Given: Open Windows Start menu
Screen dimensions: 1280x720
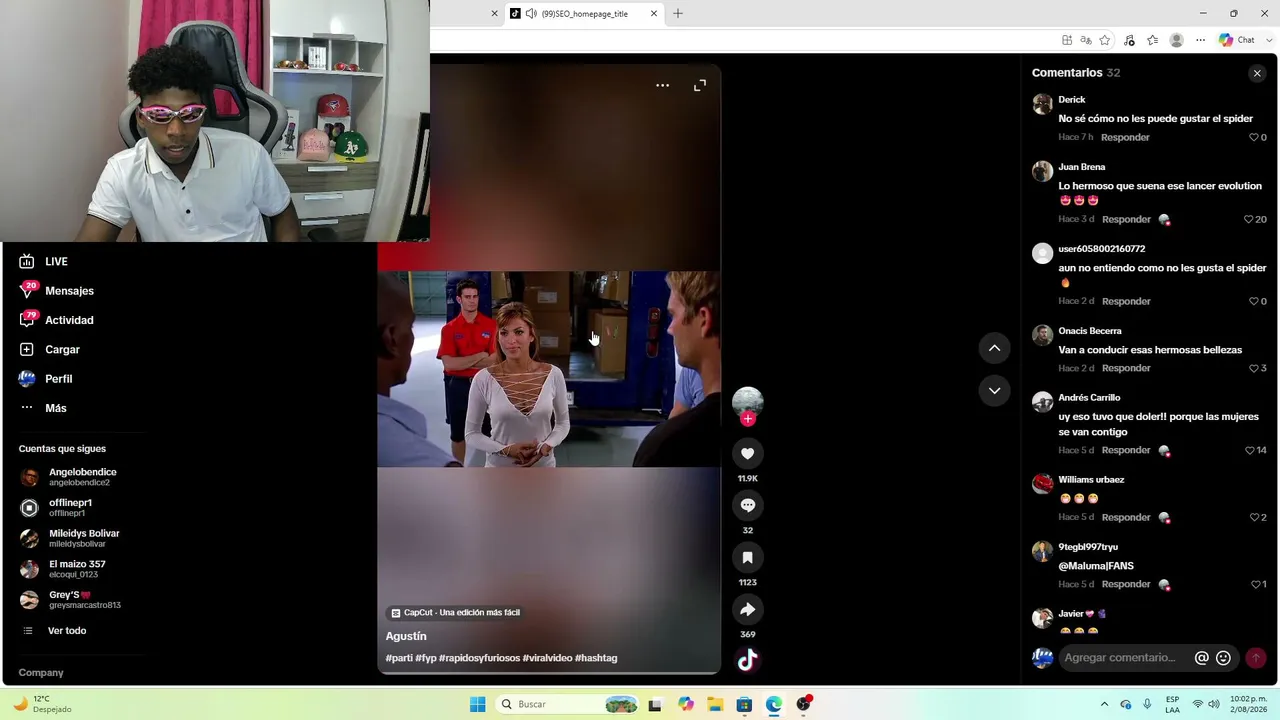Looking at the screenshot, I should tap(478, 704).
